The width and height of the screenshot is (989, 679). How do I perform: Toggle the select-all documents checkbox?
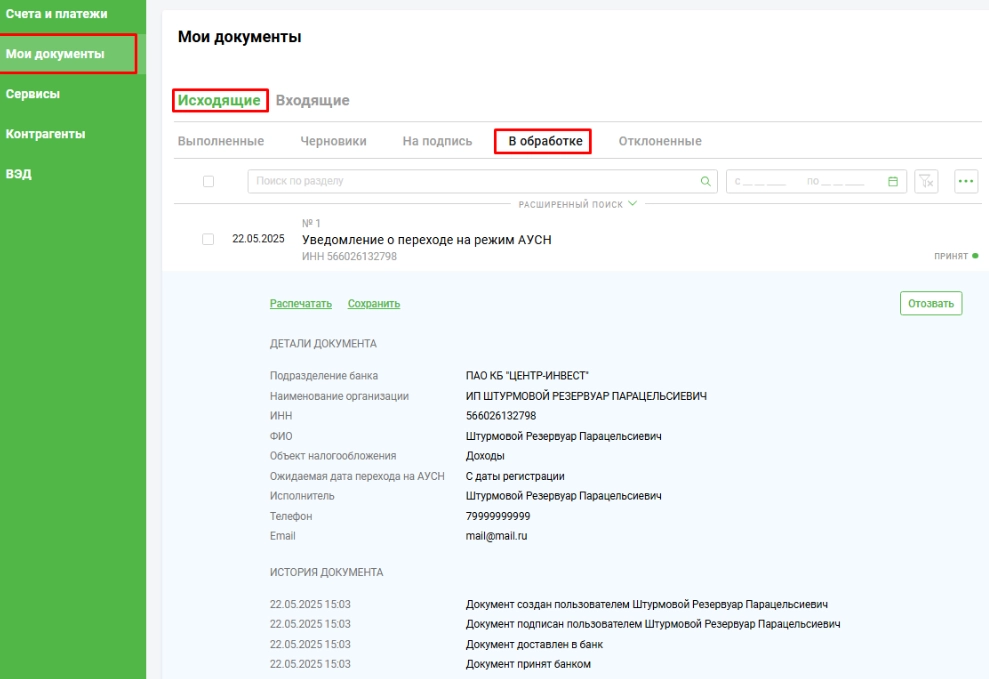pos(208,182)
